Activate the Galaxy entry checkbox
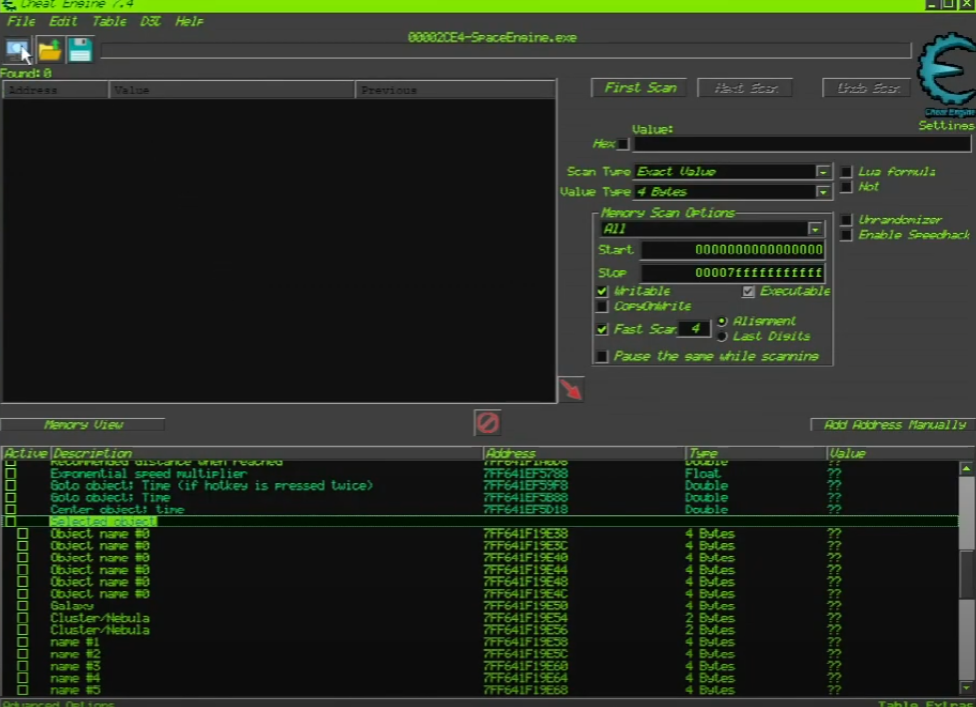Screen dimensions: 976x707 pos(23,606)
